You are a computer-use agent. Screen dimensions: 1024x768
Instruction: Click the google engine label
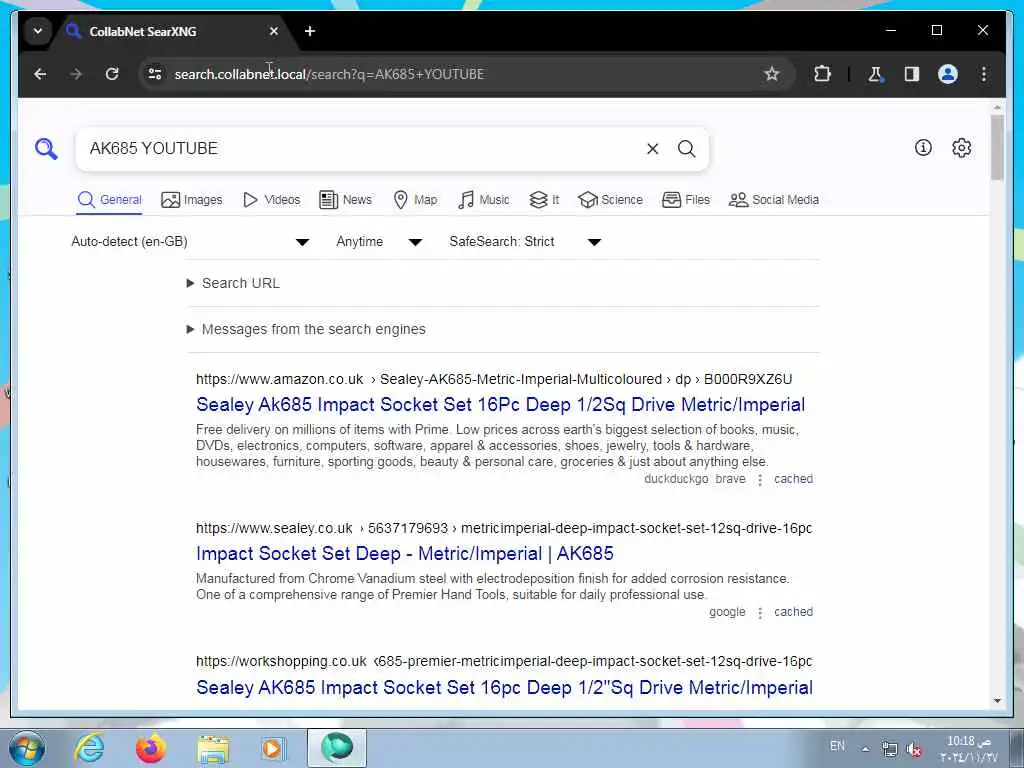[727, 613]
